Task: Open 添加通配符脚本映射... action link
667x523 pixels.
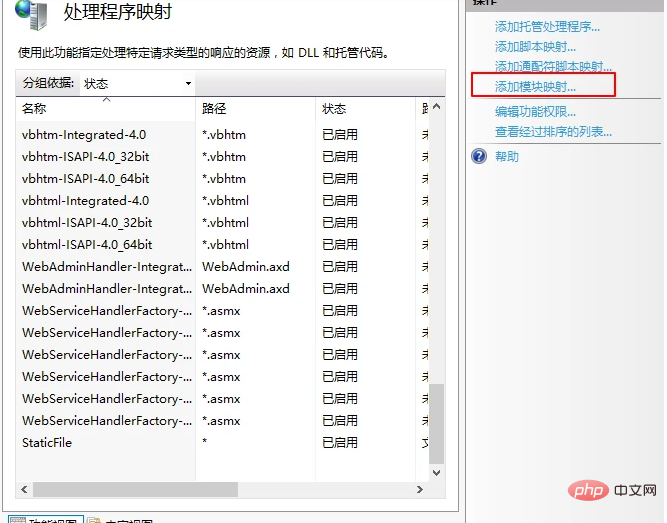Action: coord(553,66)
